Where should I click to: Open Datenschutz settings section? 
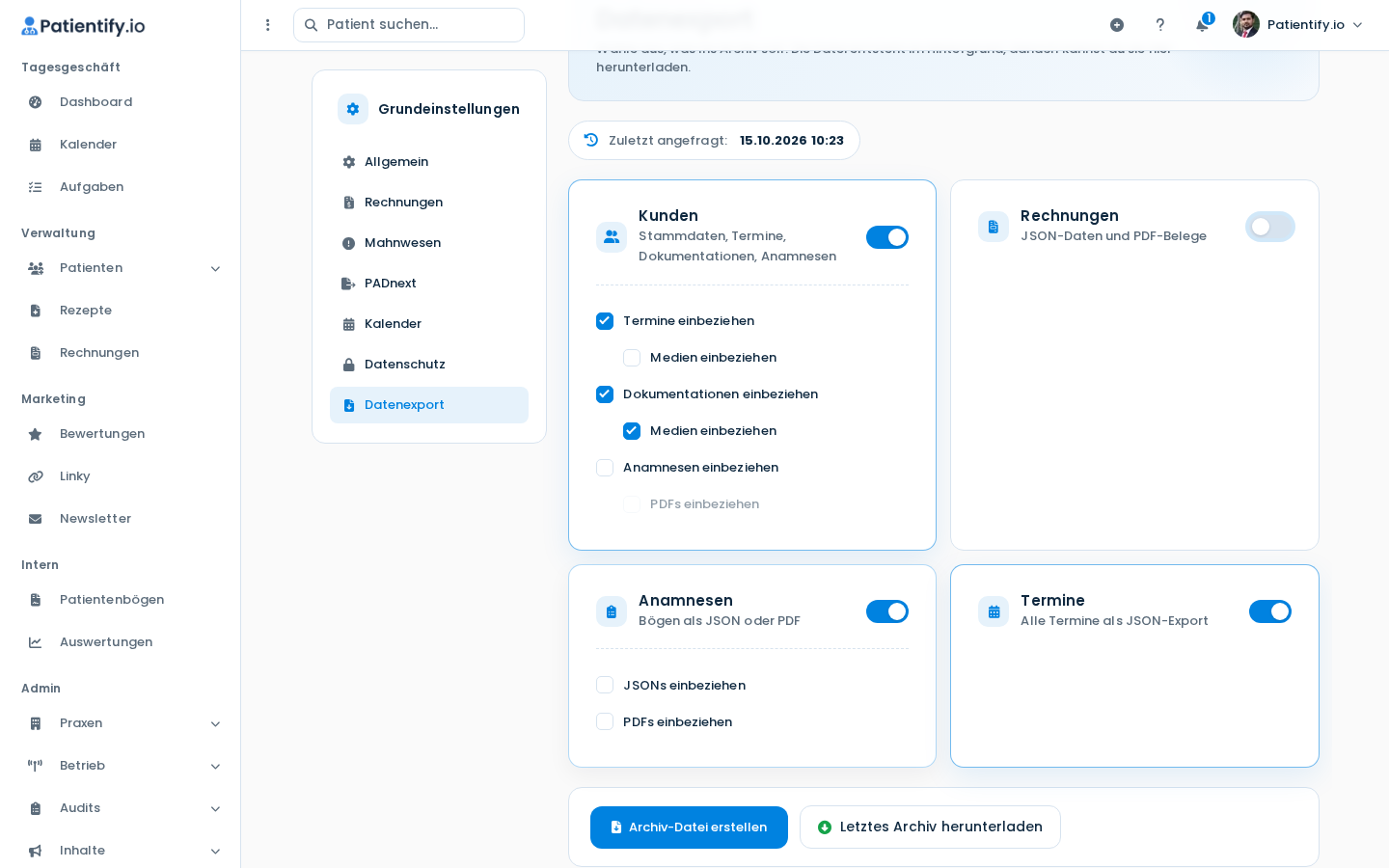pyautogui.click(x=429, y=365)
